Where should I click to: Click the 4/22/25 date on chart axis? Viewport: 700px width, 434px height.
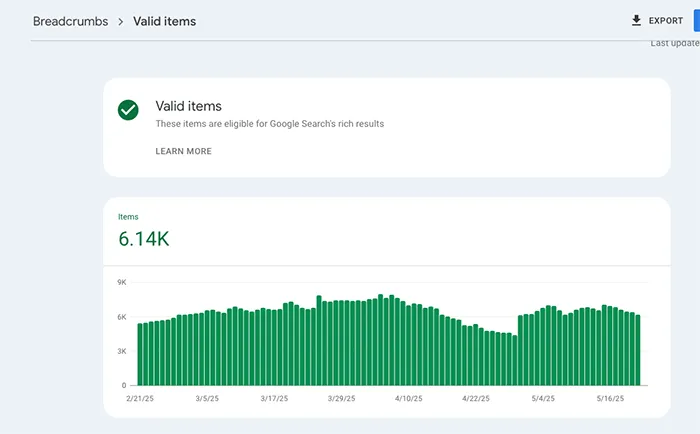pos(476,398)
